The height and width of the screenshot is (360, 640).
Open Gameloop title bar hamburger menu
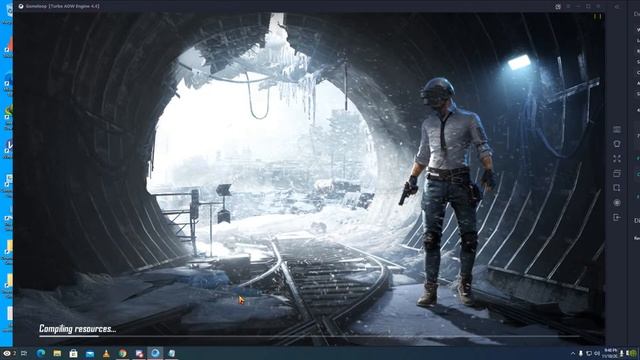click(x=568, y=7)
